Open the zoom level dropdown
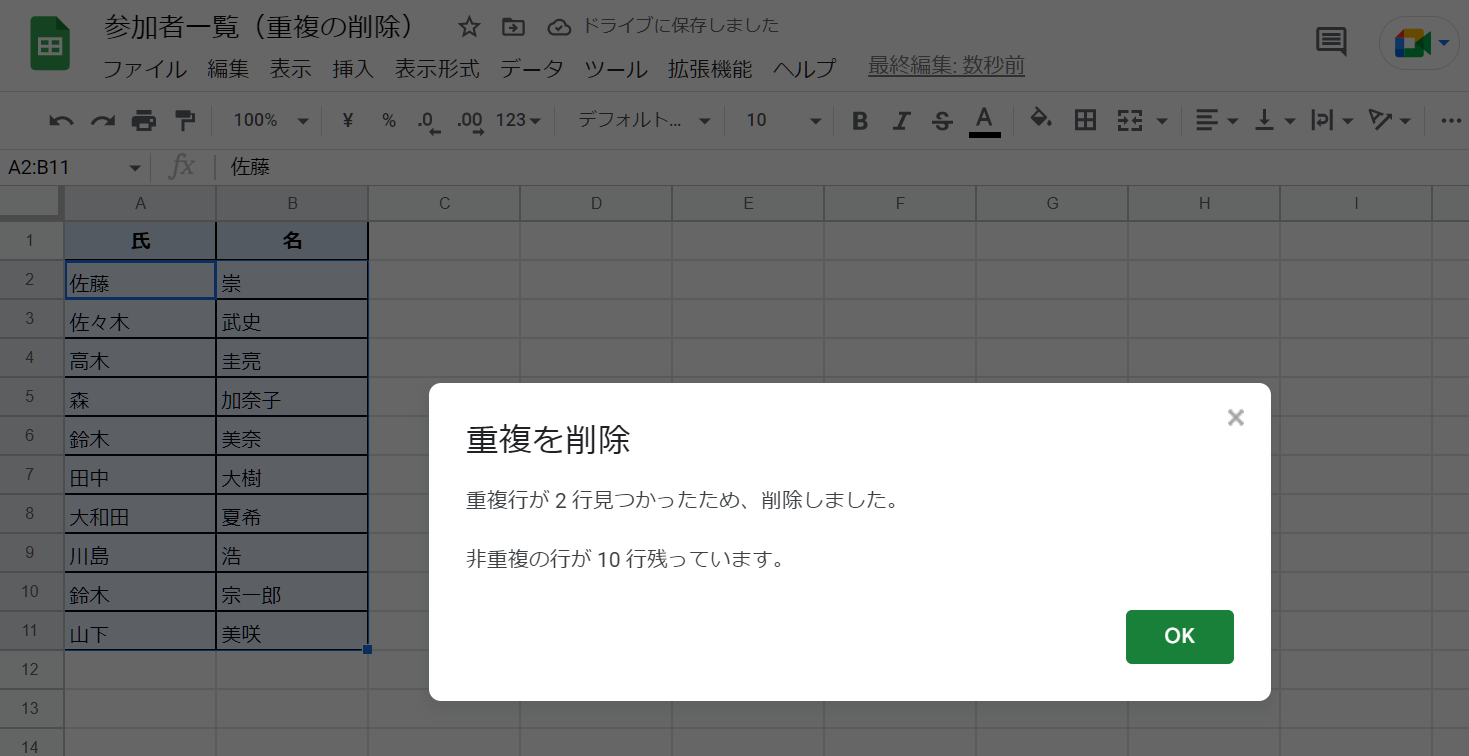 [x=266, y=120]
